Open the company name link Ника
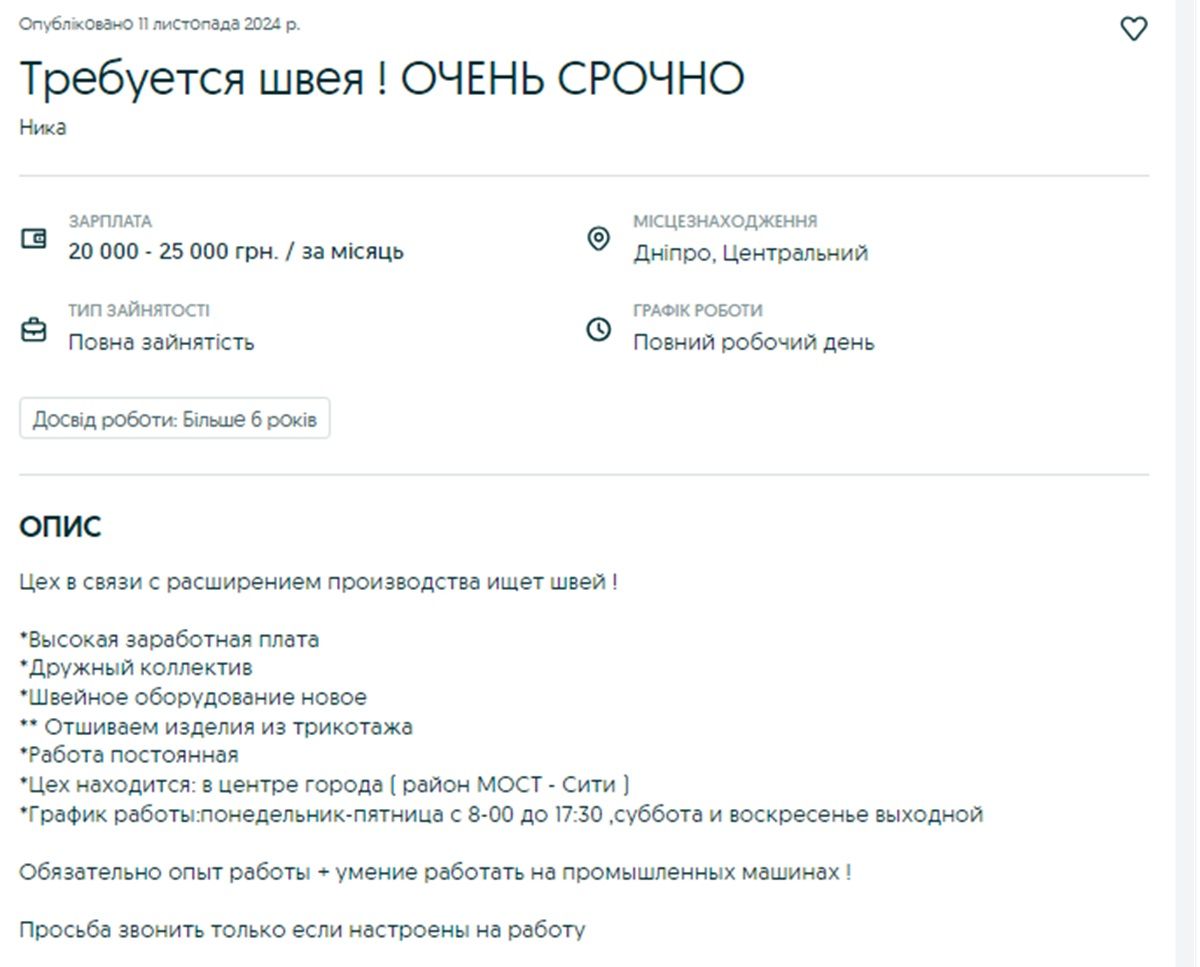Image resolution: width=1200 pixels, height=967 pixels. 43,128
